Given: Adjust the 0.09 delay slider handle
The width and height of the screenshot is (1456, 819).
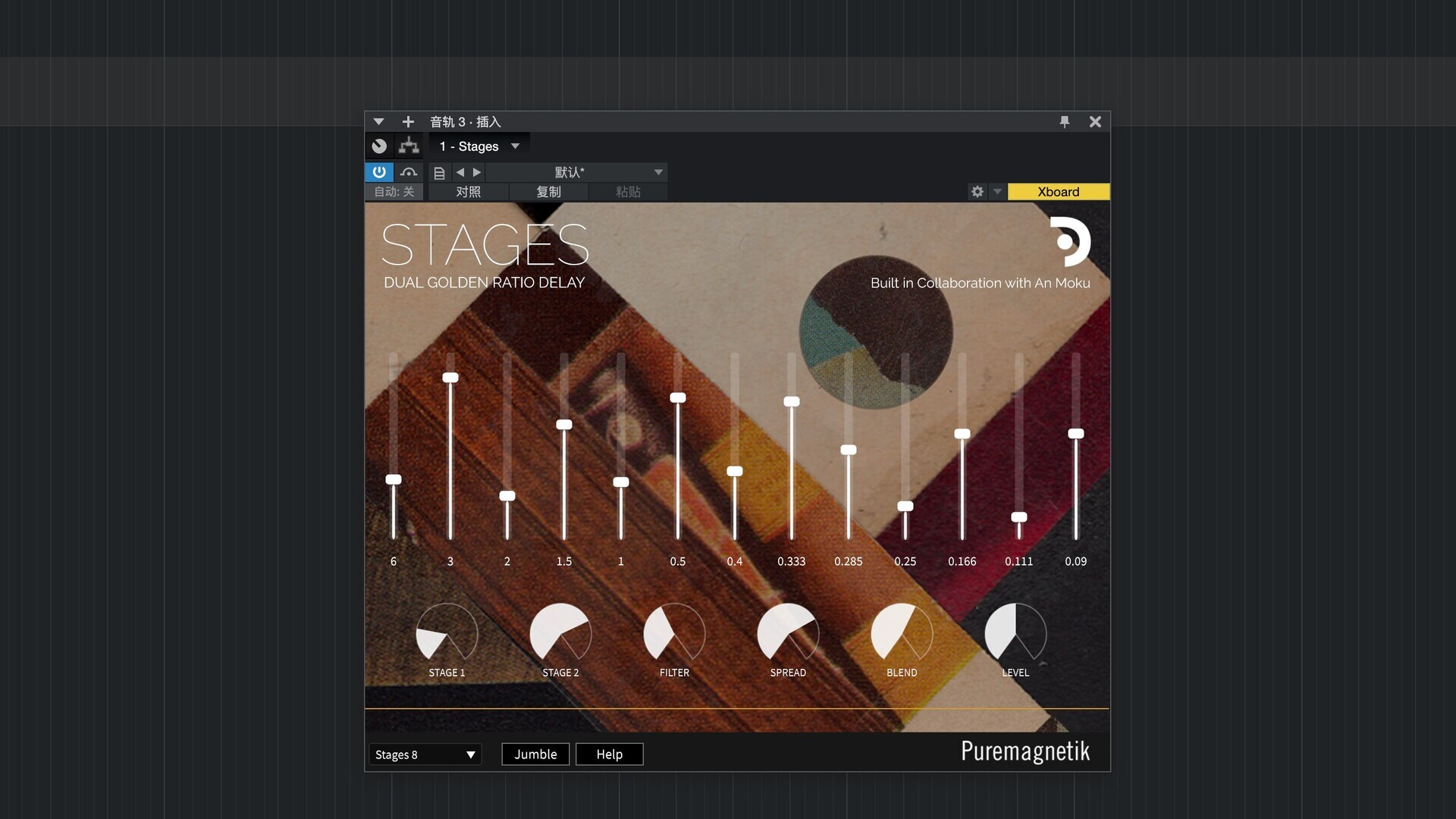Looking at the screenshot, I should (x=1076, y=434).
